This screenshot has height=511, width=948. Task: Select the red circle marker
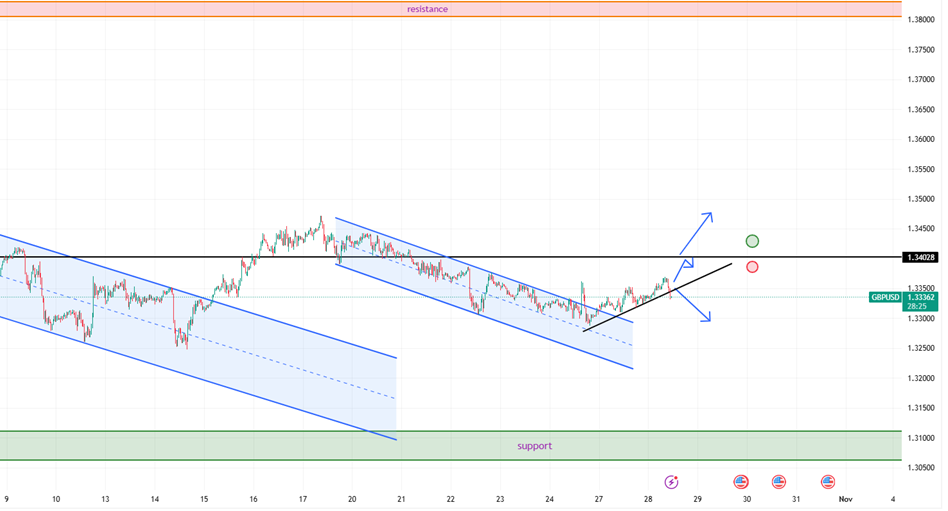click(752, 267)
